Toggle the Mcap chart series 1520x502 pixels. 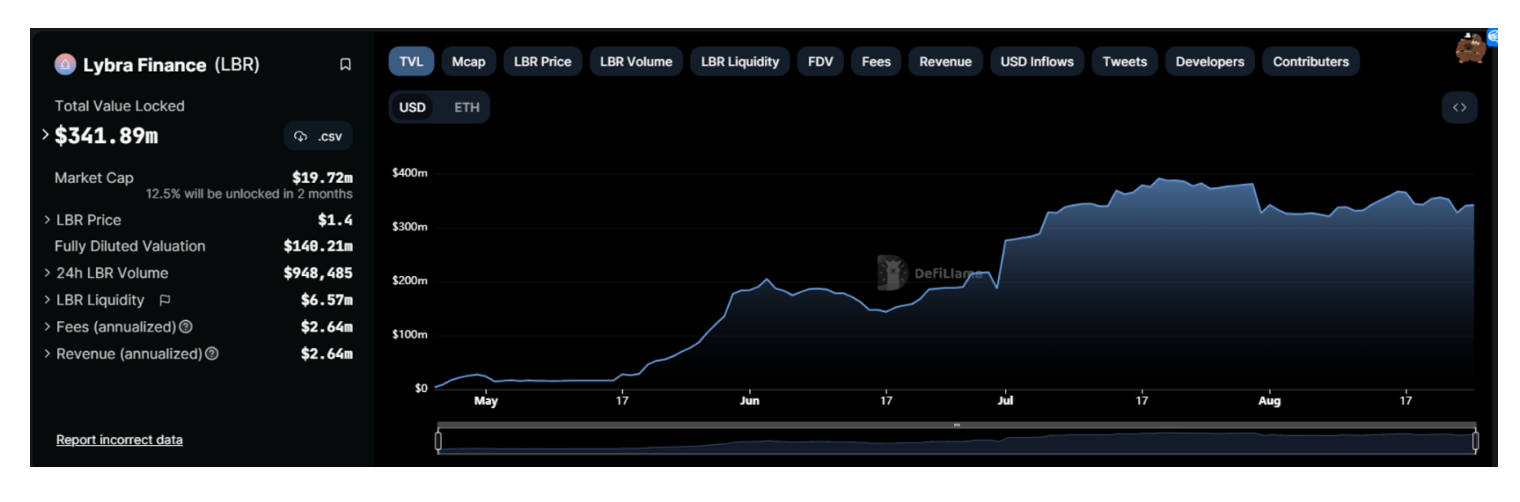point(468,62)
